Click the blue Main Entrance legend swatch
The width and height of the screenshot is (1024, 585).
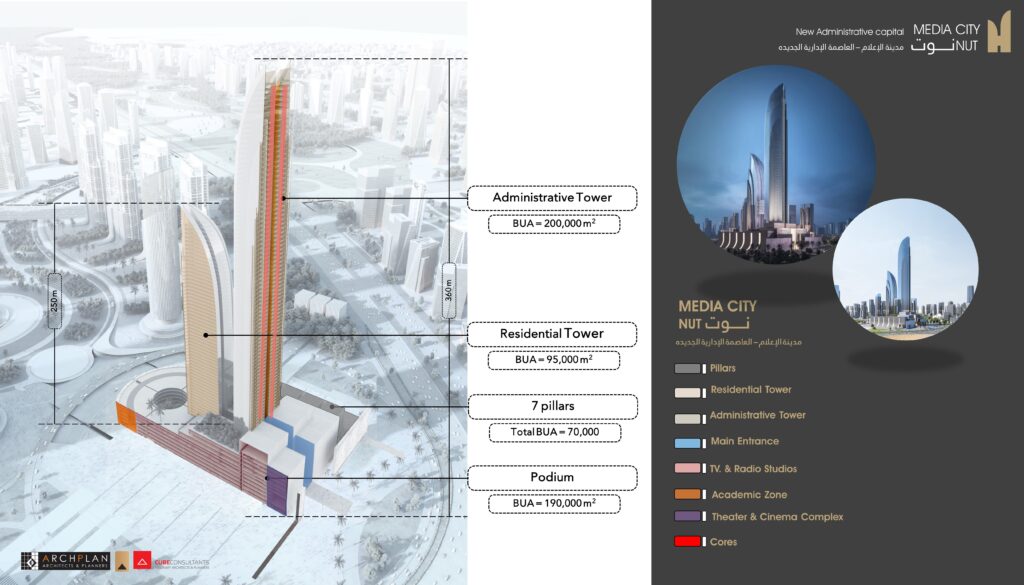(x=688, y=443)
